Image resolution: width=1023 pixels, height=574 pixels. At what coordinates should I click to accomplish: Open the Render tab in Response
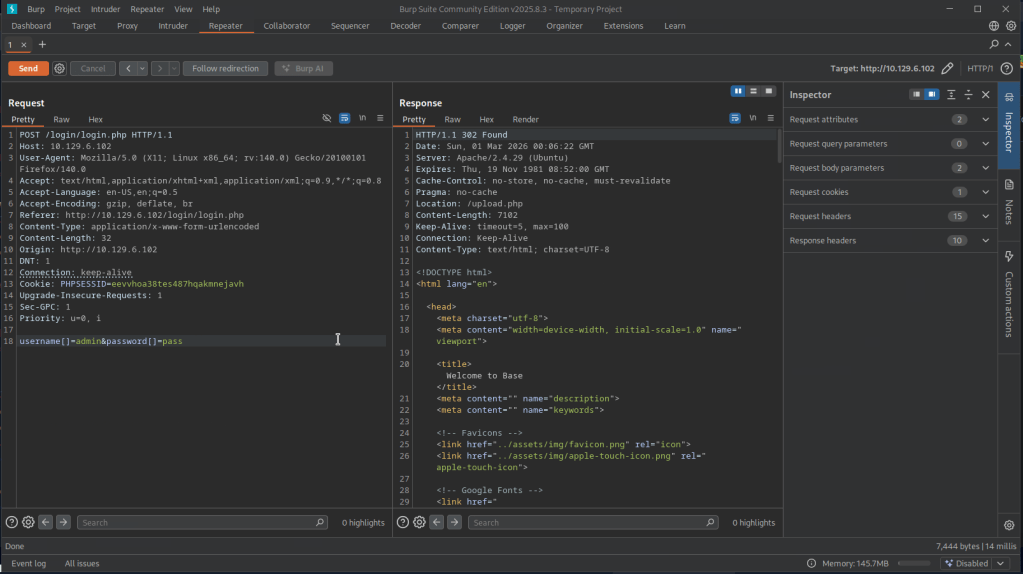pyautogui.click(x=525, y=119)
